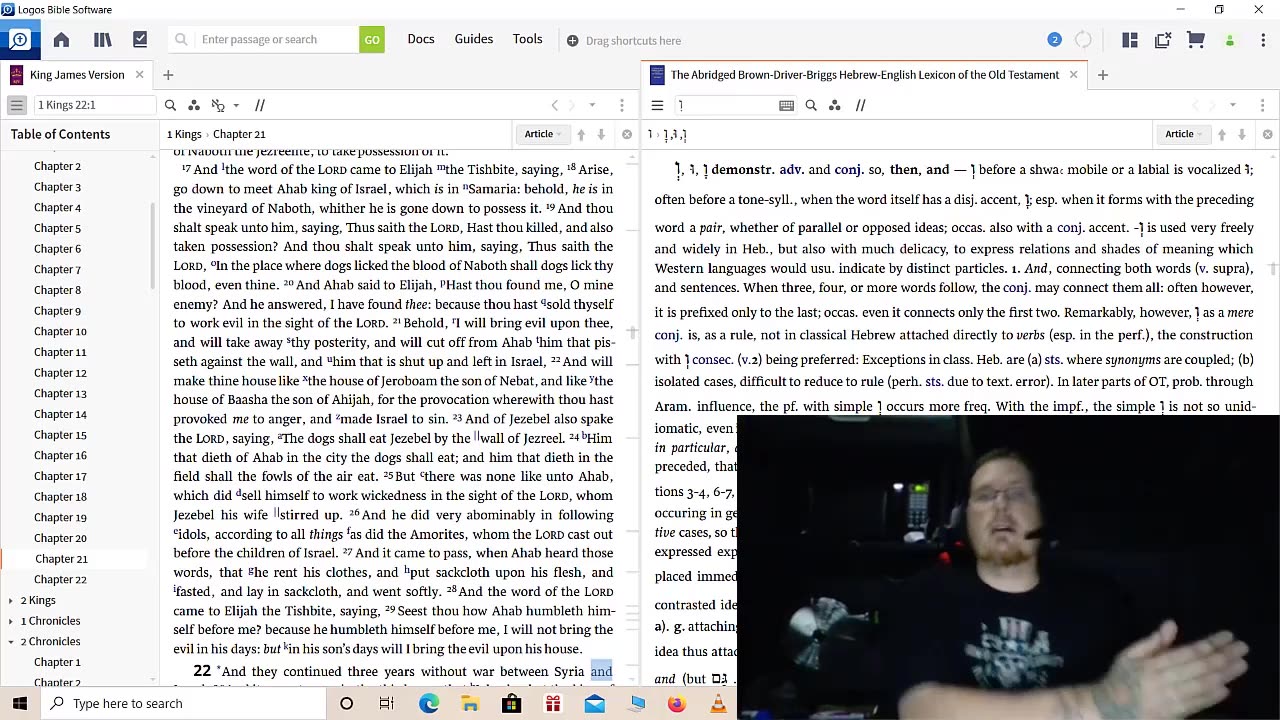1280x720 pixels.
Task: Open the Logos application home logo
Action: coord(19,40)
